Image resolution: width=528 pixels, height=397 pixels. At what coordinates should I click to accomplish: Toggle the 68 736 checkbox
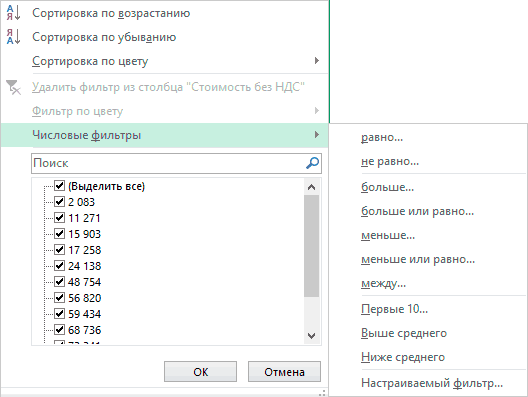[x=60, y=329]
